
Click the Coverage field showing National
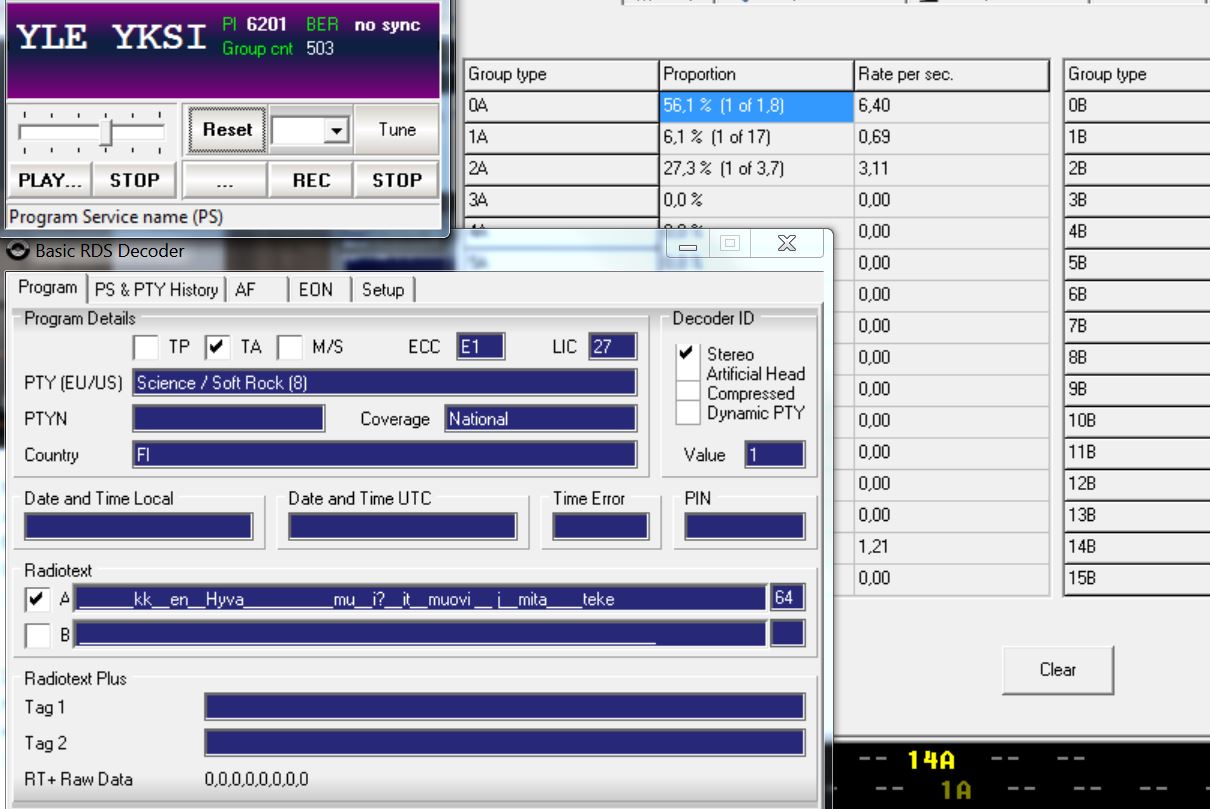pos(541,419)
